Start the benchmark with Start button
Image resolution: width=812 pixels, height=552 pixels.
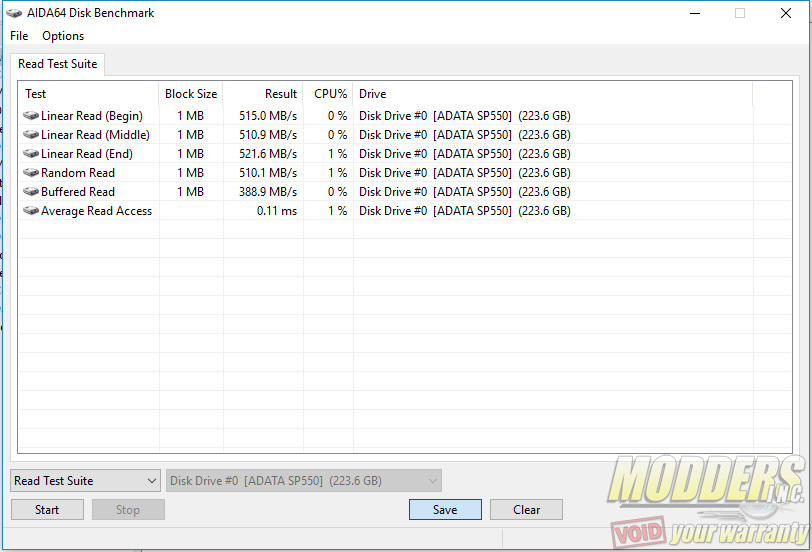click(47, 510)
